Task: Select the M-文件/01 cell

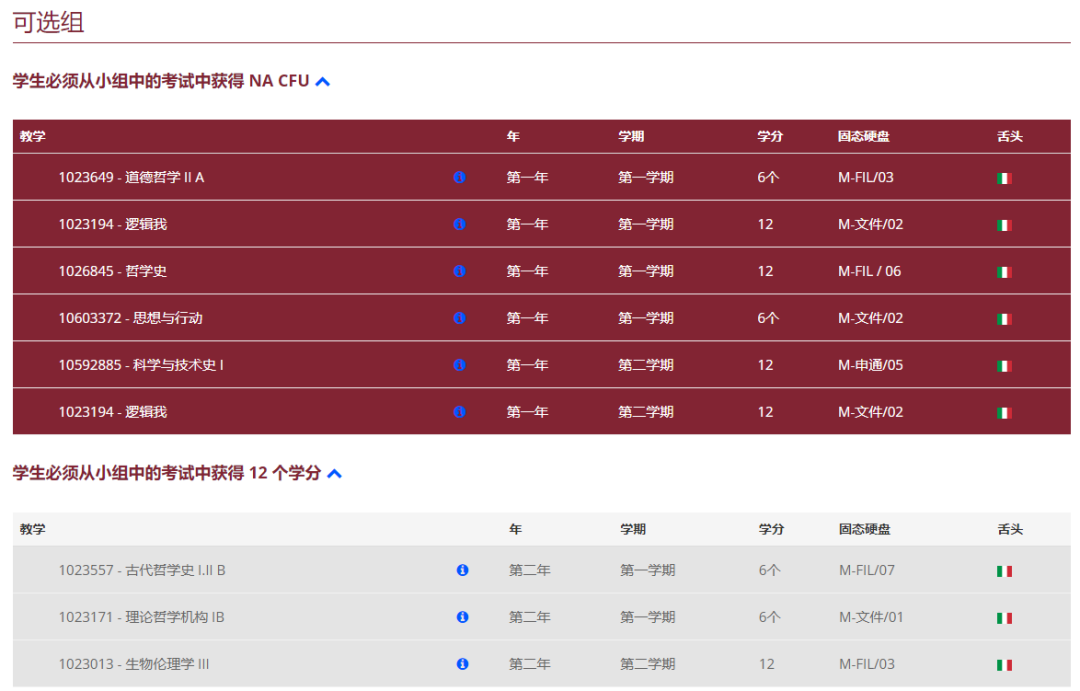Action: 871,617
